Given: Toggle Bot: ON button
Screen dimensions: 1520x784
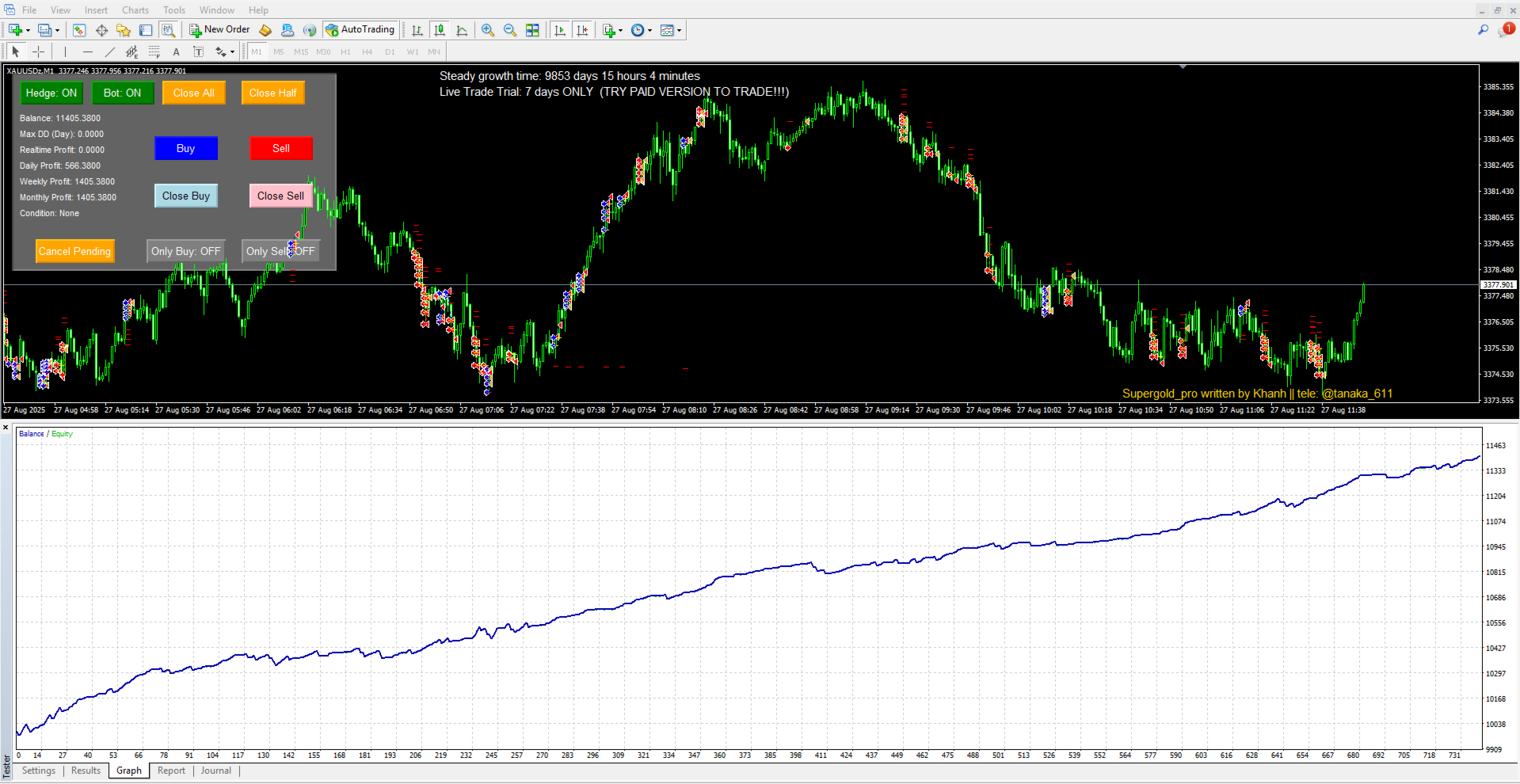Looking at the screenshot, I should 123,93.
